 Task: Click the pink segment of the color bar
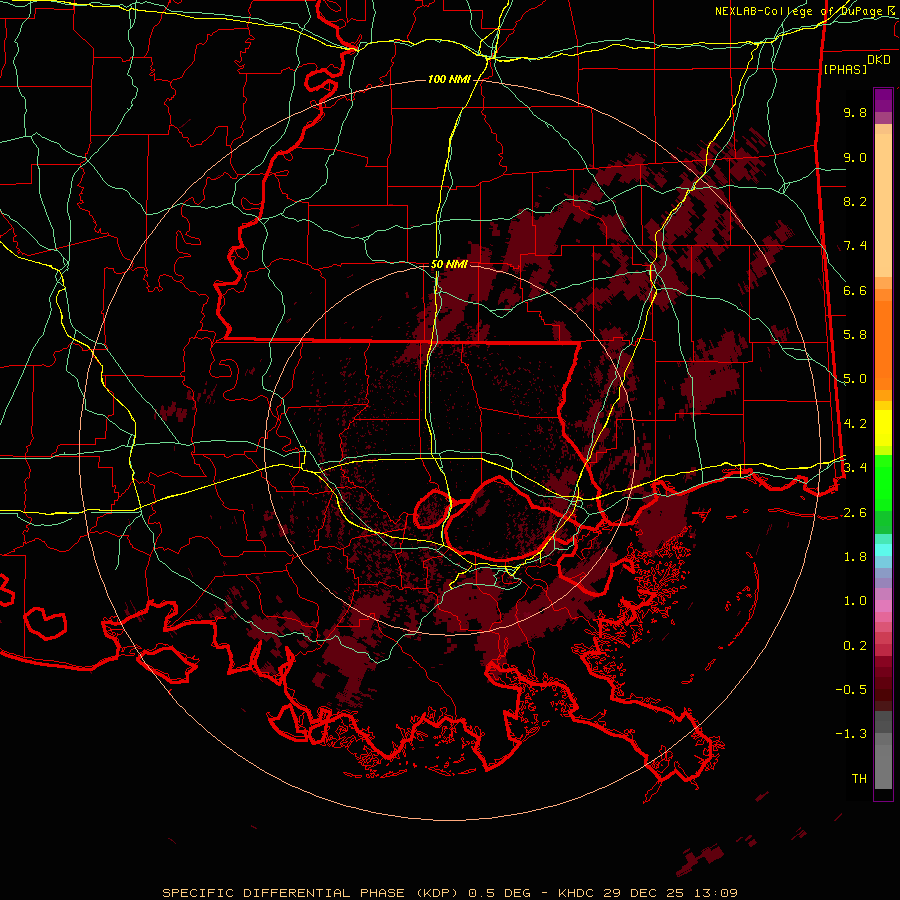883,606
